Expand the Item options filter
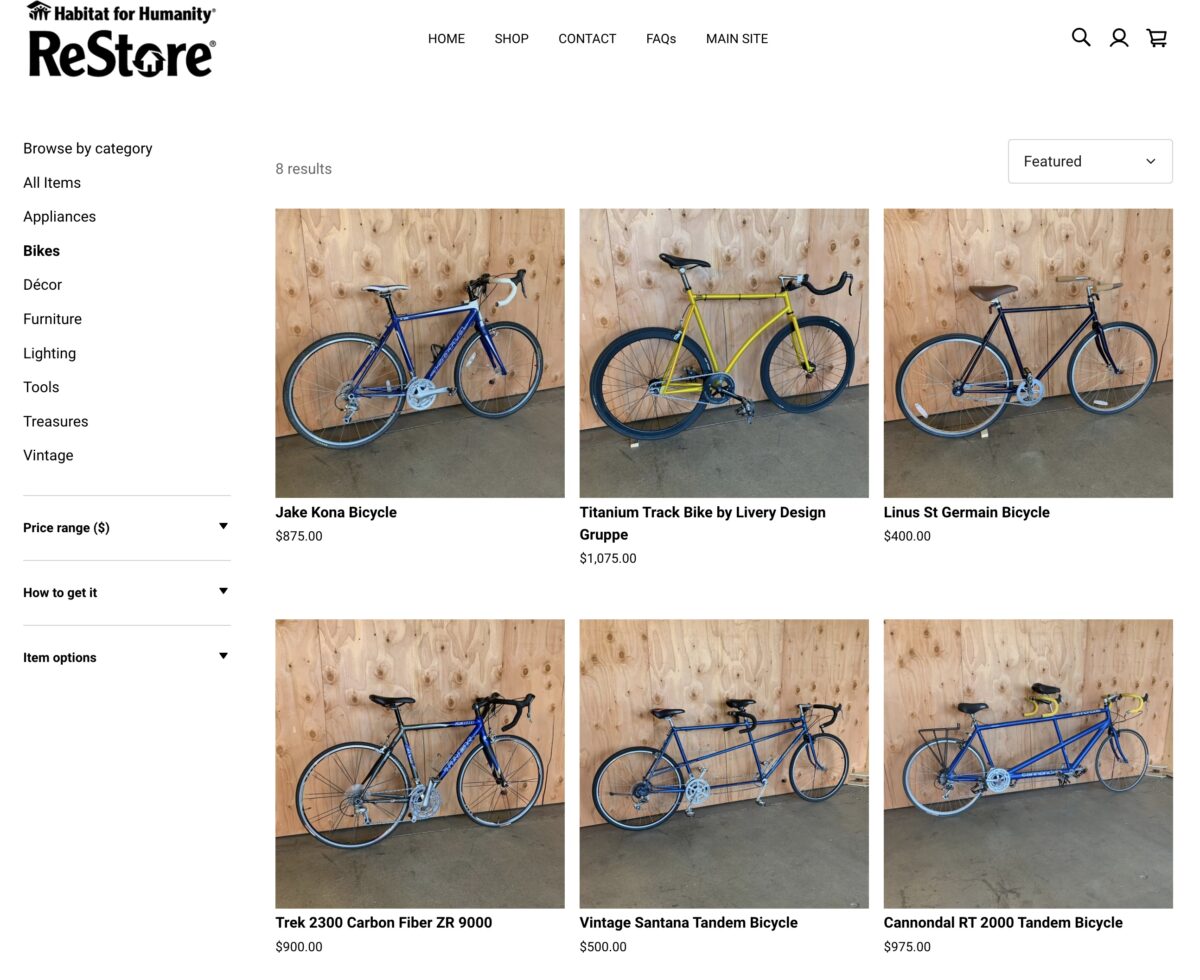The height and width of the screenshot is (980, 1200). [x=126, y=657]
